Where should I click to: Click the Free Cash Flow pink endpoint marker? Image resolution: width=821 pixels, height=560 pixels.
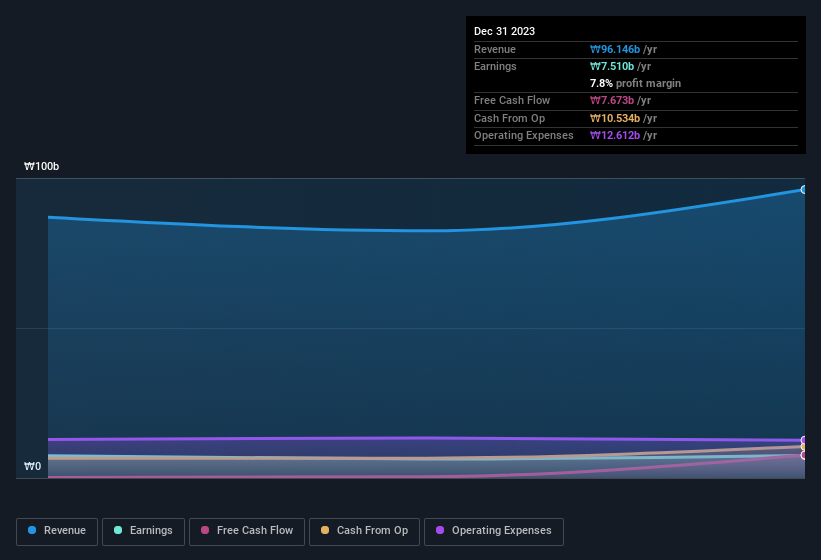click(803, 455)
